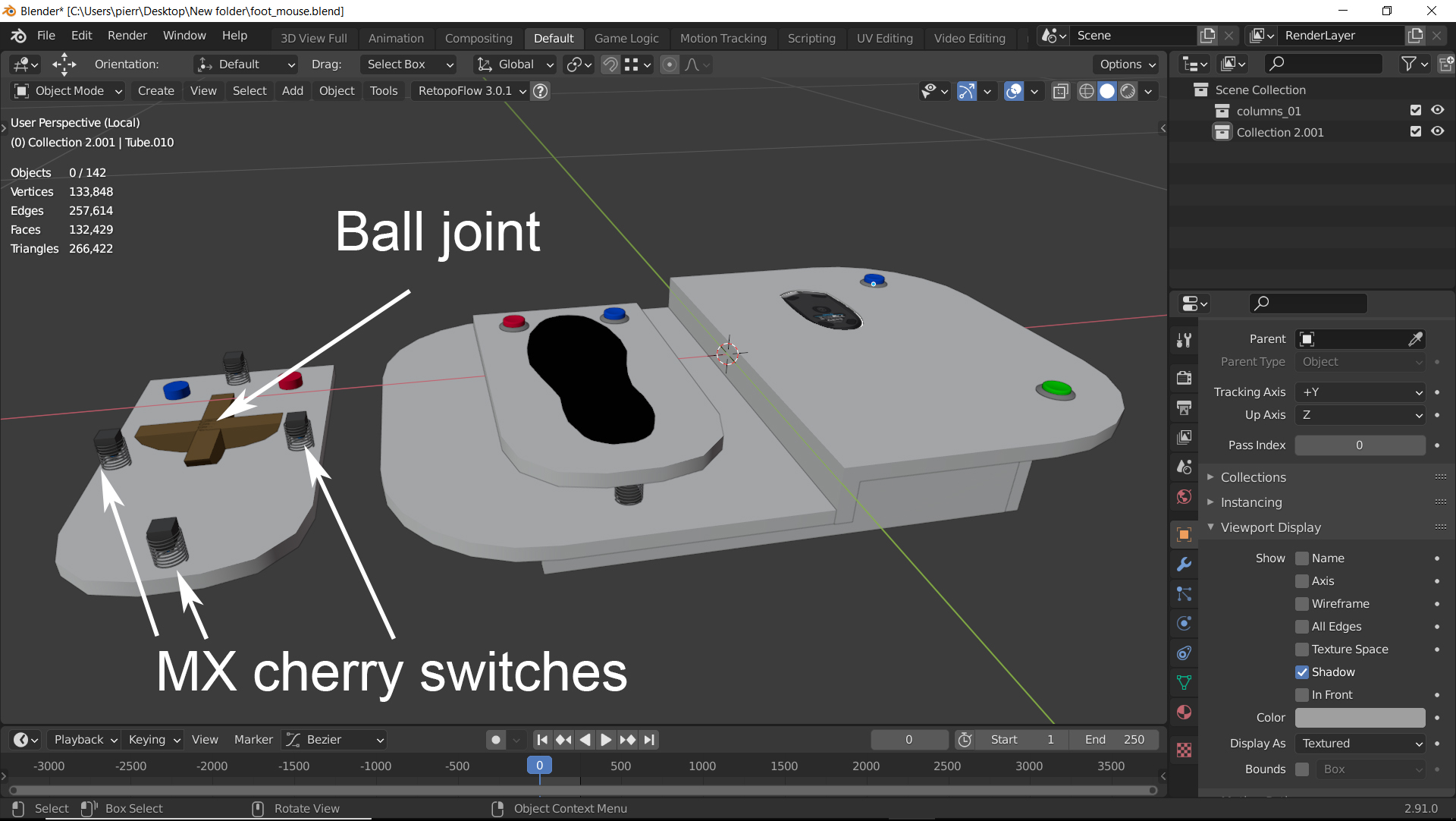This screenshot has height=821, width=1456.
Task: Open the Output properties tab
Action: 1184,407
